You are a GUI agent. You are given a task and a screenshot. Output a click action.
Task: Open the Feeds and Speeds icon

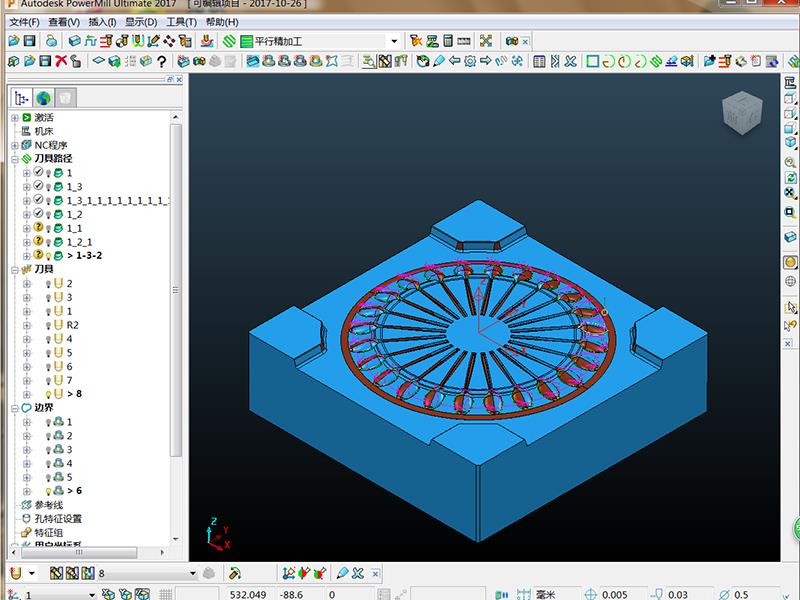[x=90, y=41]
